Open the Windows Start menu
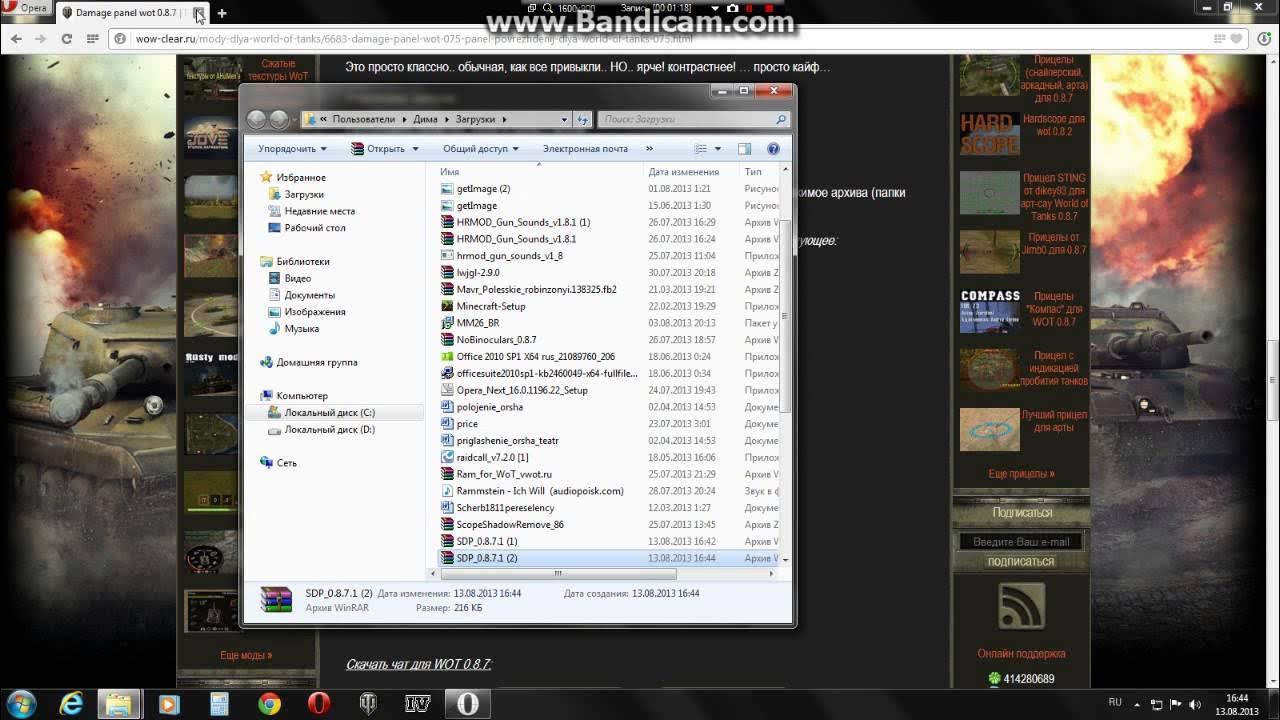This screenshot has height=720, width=1280. 21,703
